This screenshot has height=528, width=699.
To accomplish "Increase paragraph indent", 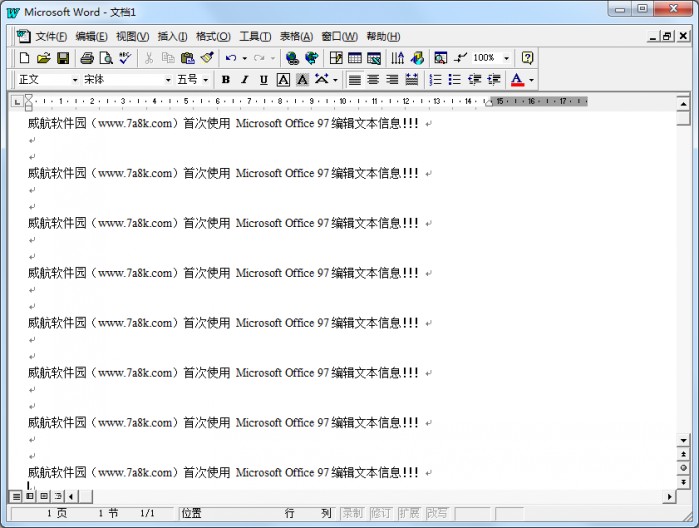I will [x=493, y=80].
